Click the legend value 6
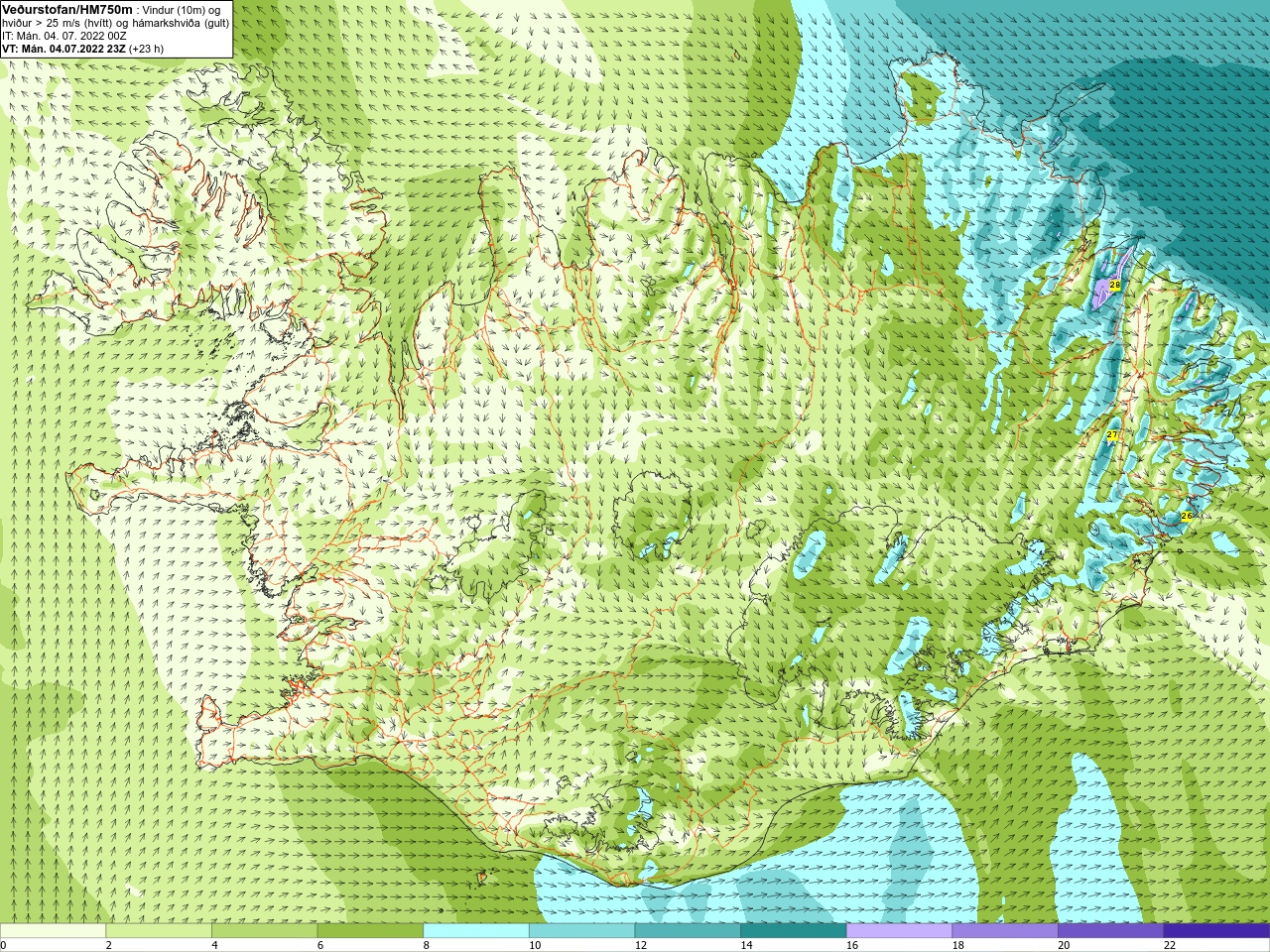This screenshot has width=1270, height=952. click(x=319, y=946)
